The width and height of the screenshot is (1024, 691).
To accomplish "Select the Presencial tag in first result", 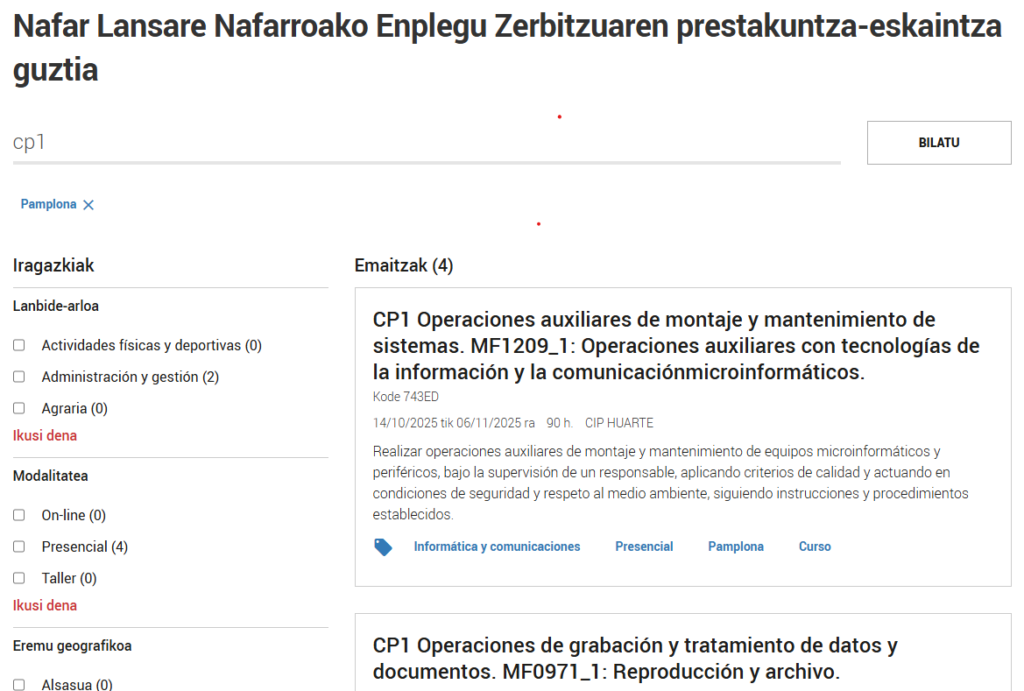I will [x=644, y=547].
